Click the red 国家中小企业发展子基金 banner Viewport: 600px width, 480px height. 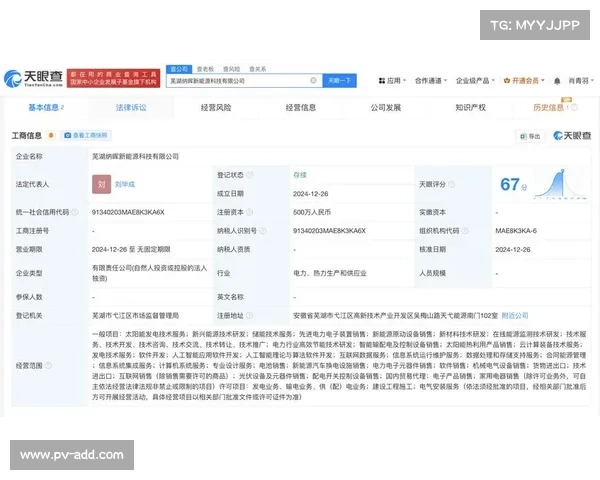113,78
